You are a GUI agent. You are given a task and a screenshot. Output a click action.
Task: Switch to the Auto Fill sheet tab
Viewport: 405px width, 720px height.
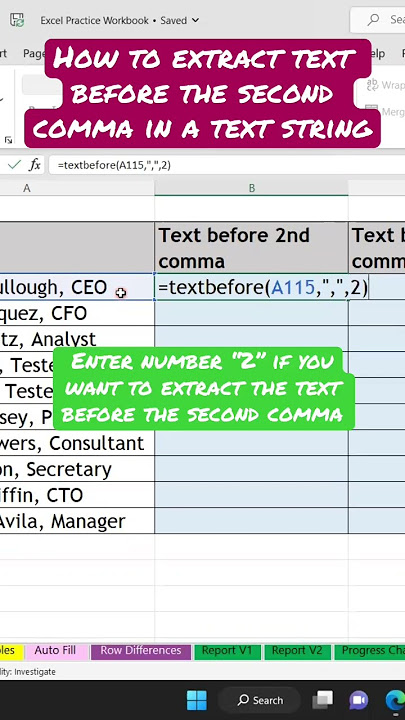(55, 651)
